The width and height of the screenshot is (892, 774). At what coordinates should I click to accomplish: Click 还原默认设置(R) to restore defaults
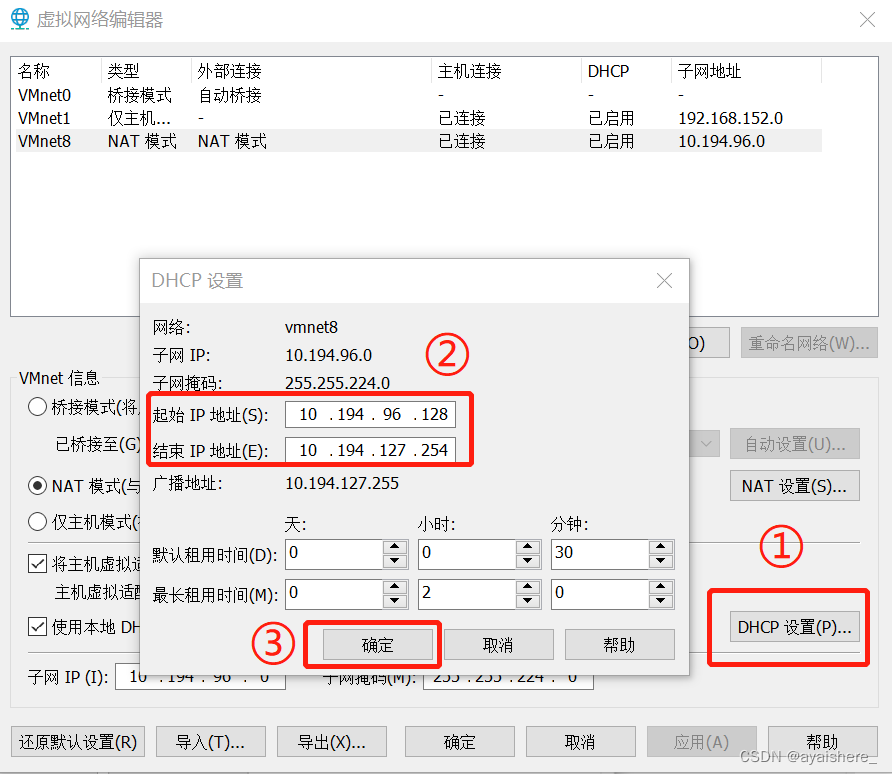[x=77, y=741]
